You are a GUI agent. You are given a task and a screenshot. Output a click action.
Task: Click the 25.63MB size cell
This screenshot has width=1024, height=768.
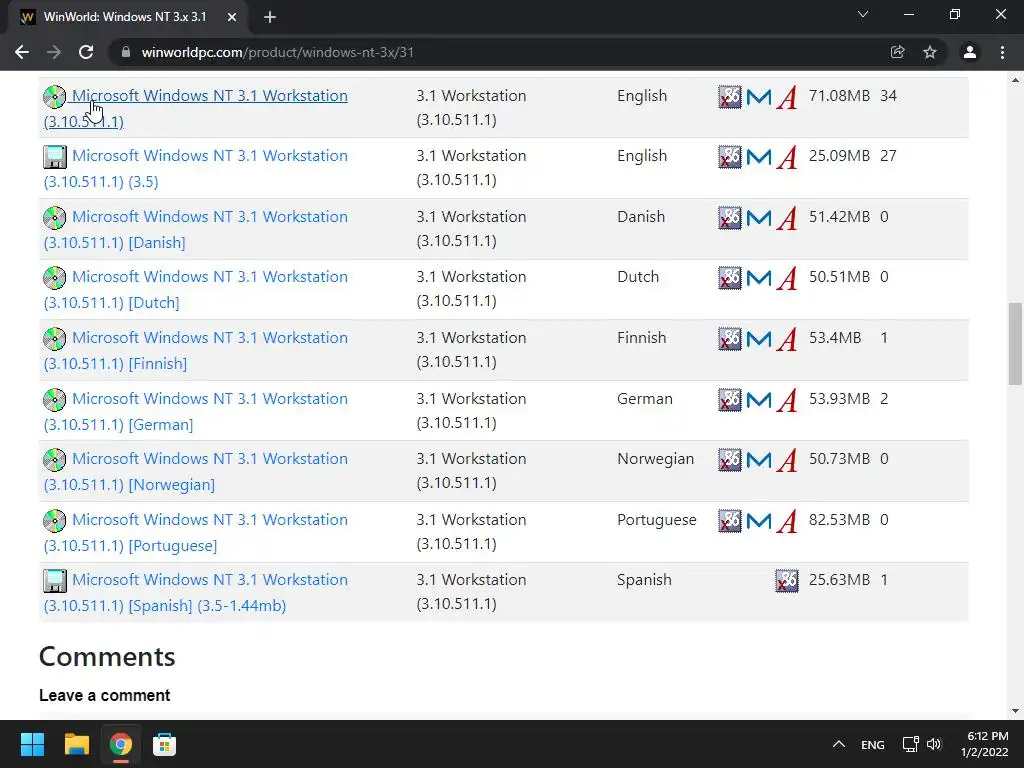click(x=839, y=580)
